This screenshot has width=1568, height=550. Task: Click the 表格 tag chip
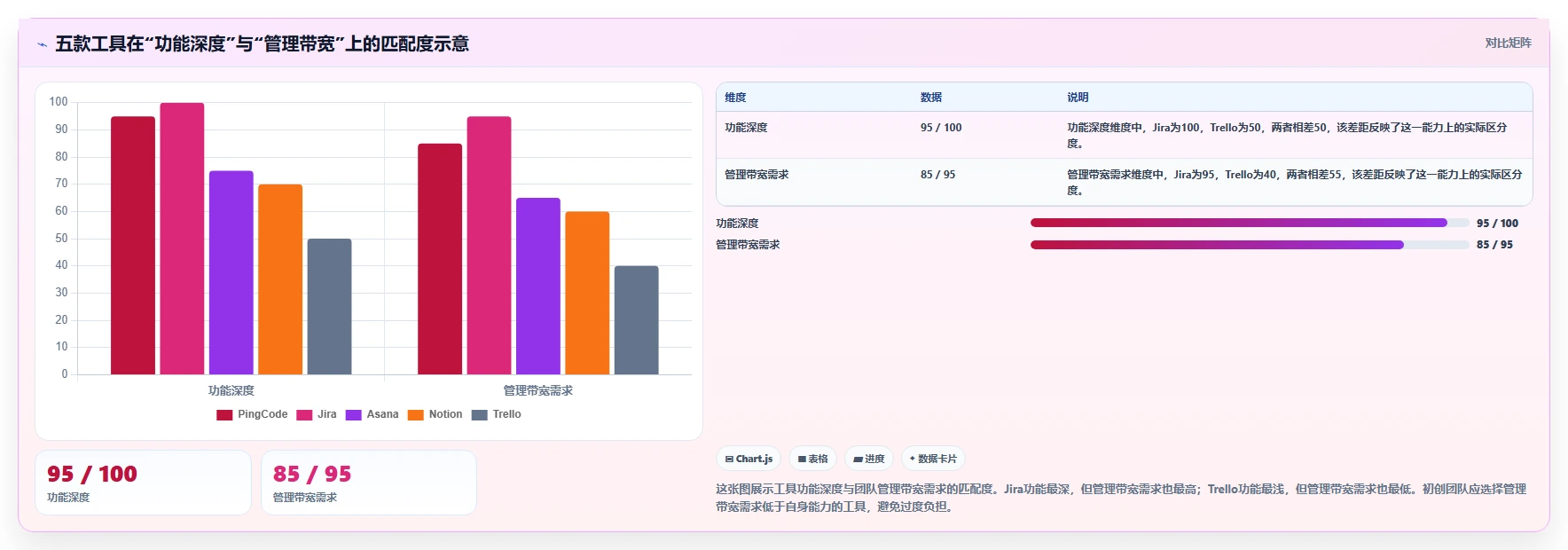[x=812, y=459]
